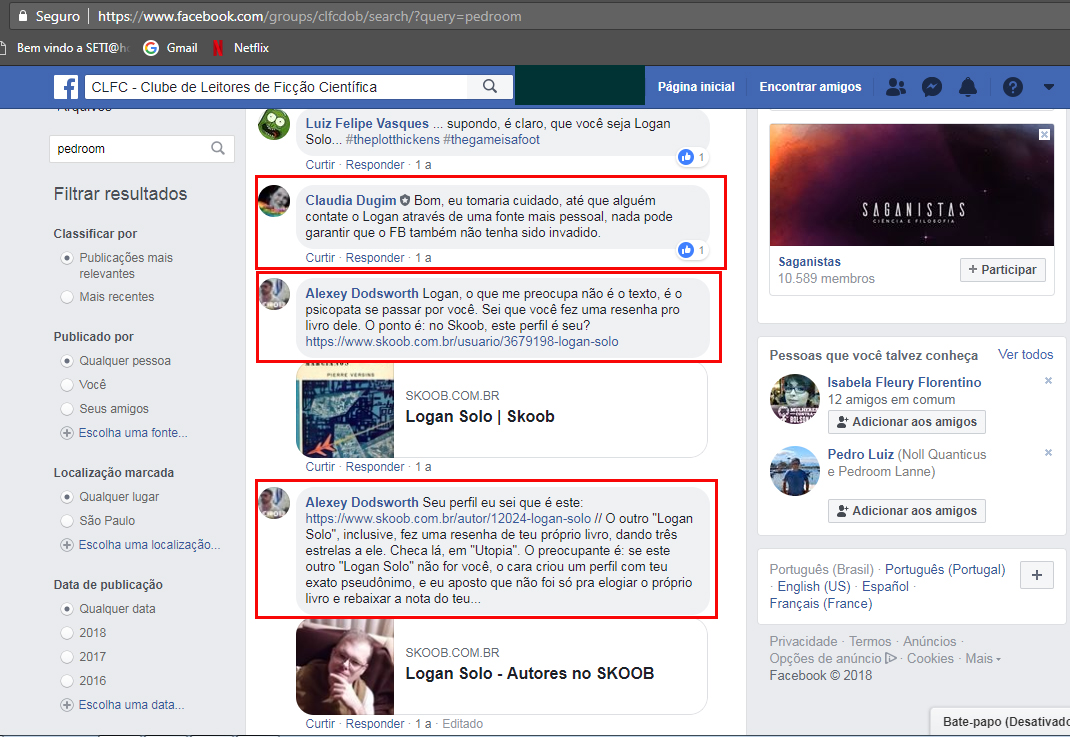Open the skoob.com.br/usuario/3679198-logan-solo link
1070x737 pixels.
click(x=462, y=341)
